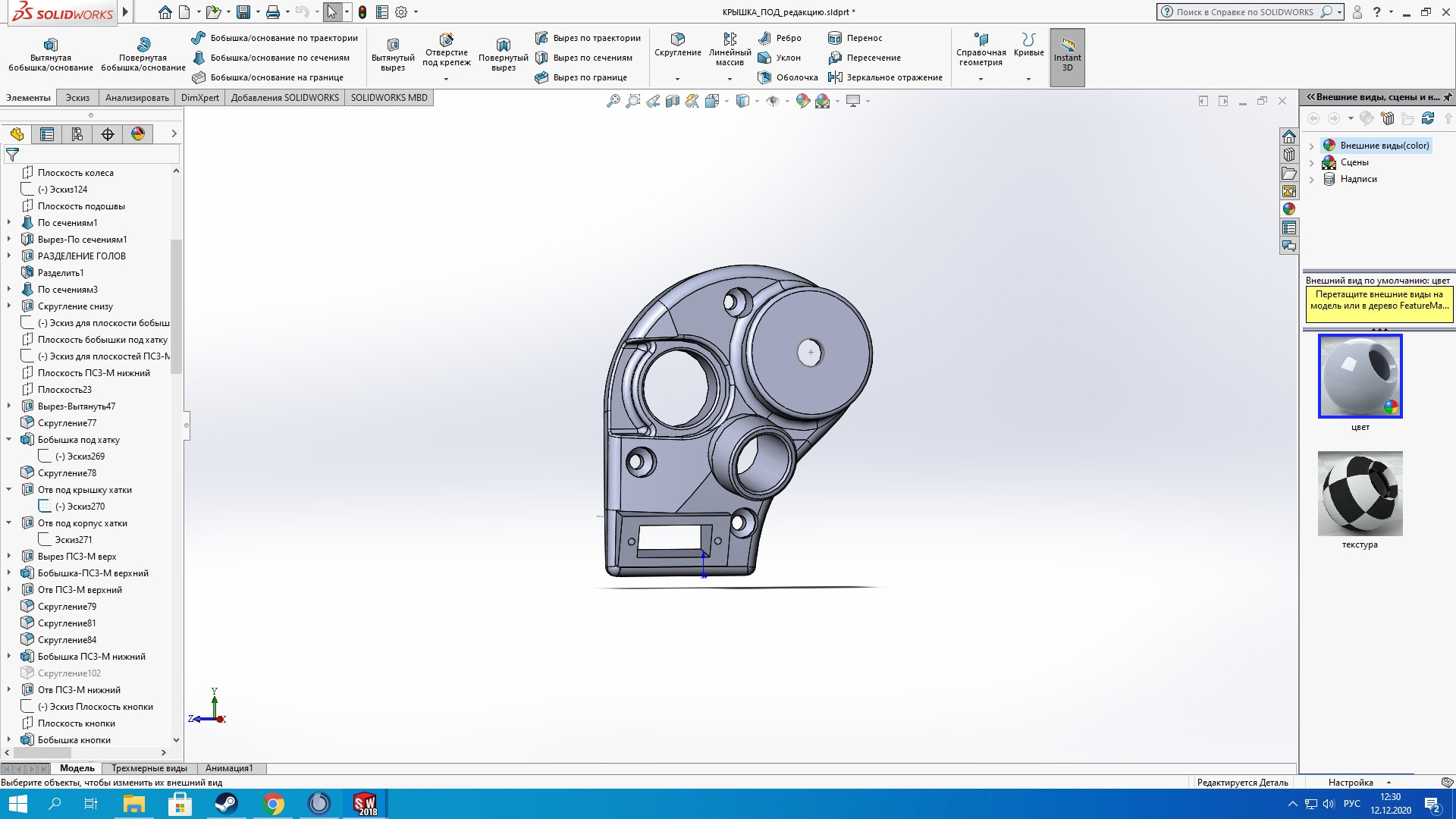Select the цвет appearance thumbnail
Screen dimensions: 1456x819
(x=1360, y=376)
